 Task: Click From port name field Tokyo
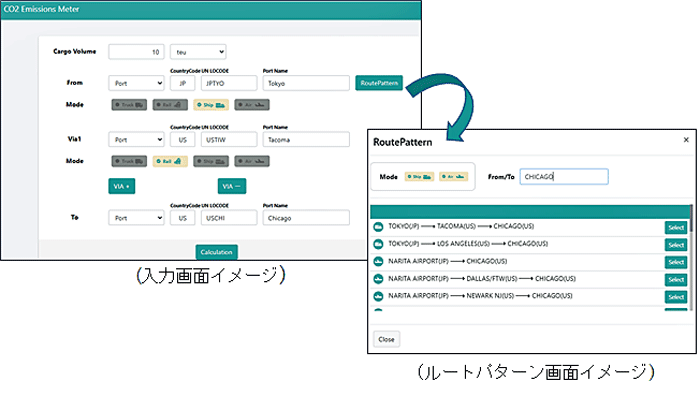(x=306, y=83)
